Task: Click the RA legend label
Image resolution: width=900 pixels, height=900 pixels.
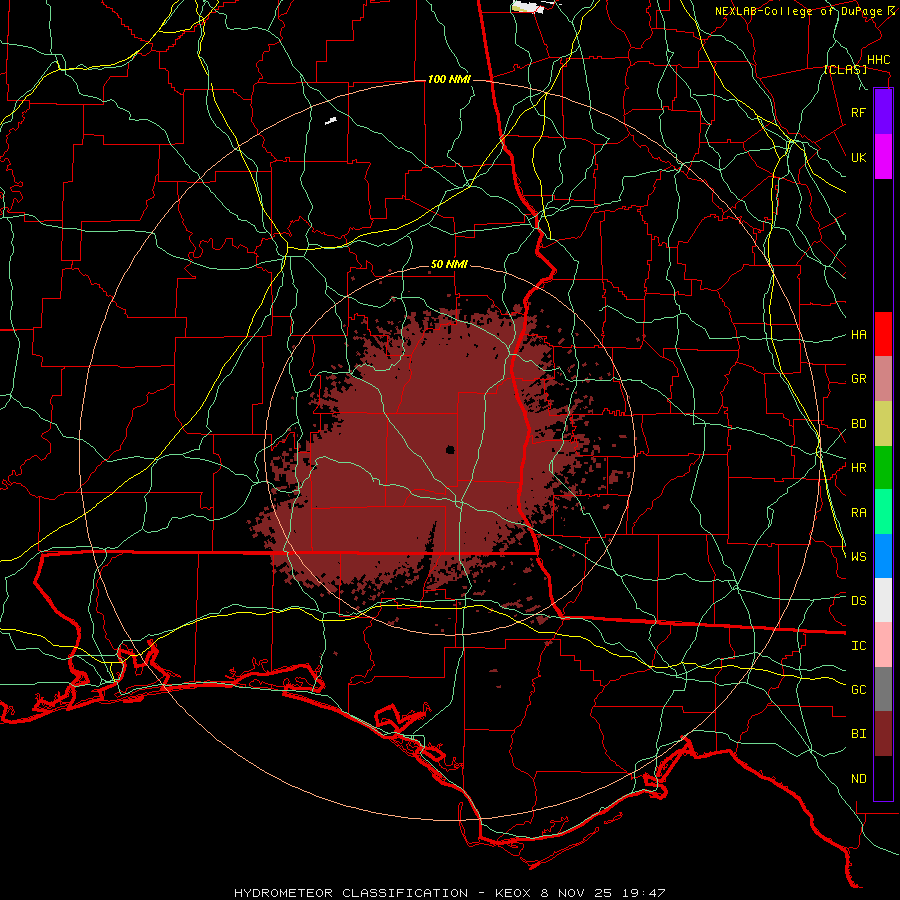Action: pyautogui.click(x=858, y=513)
